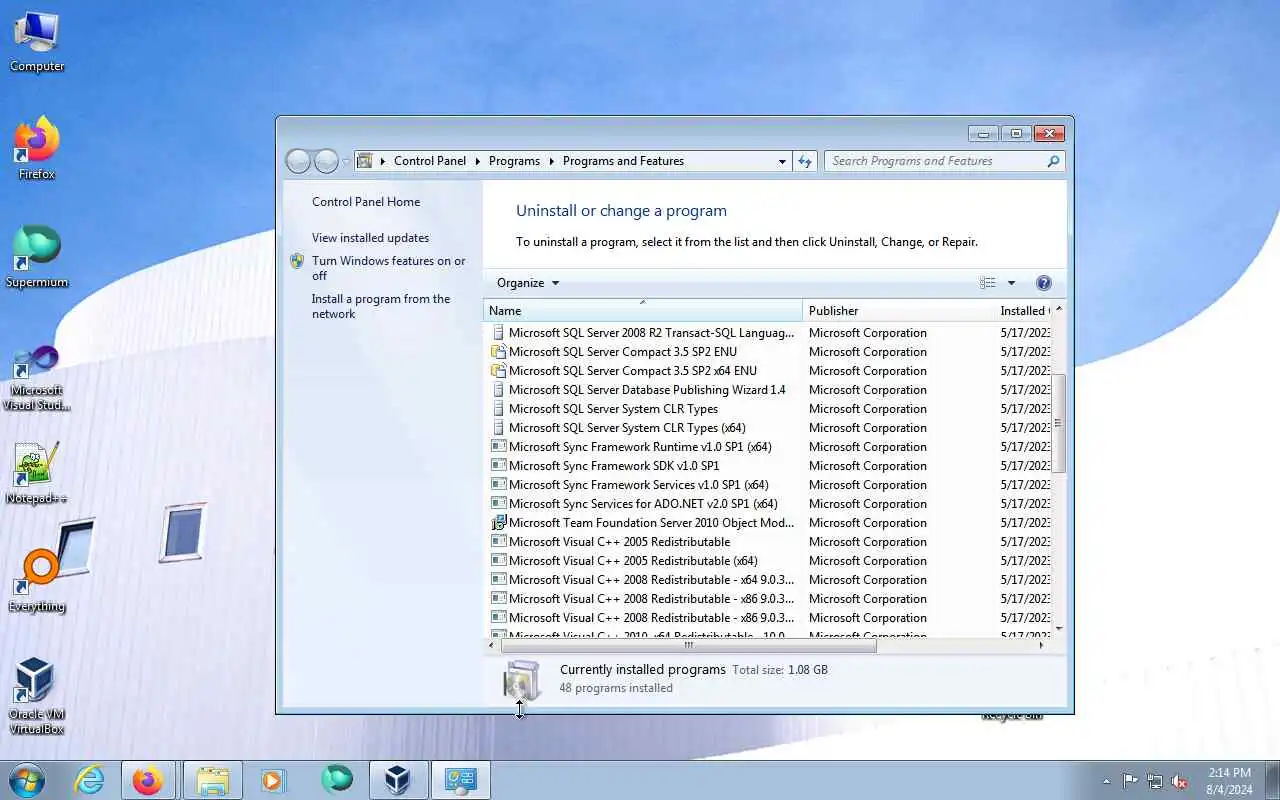1280x800 pixels.
Task: Select the Firefox desktop shortcut
Action: coord(37,149)
